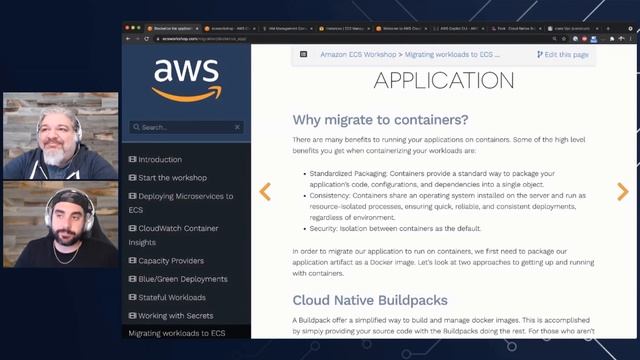Follow the Migrating workloads to ECS breadcrumb
640x360 pixels.
pyautogui.click(x=452, y=54)
